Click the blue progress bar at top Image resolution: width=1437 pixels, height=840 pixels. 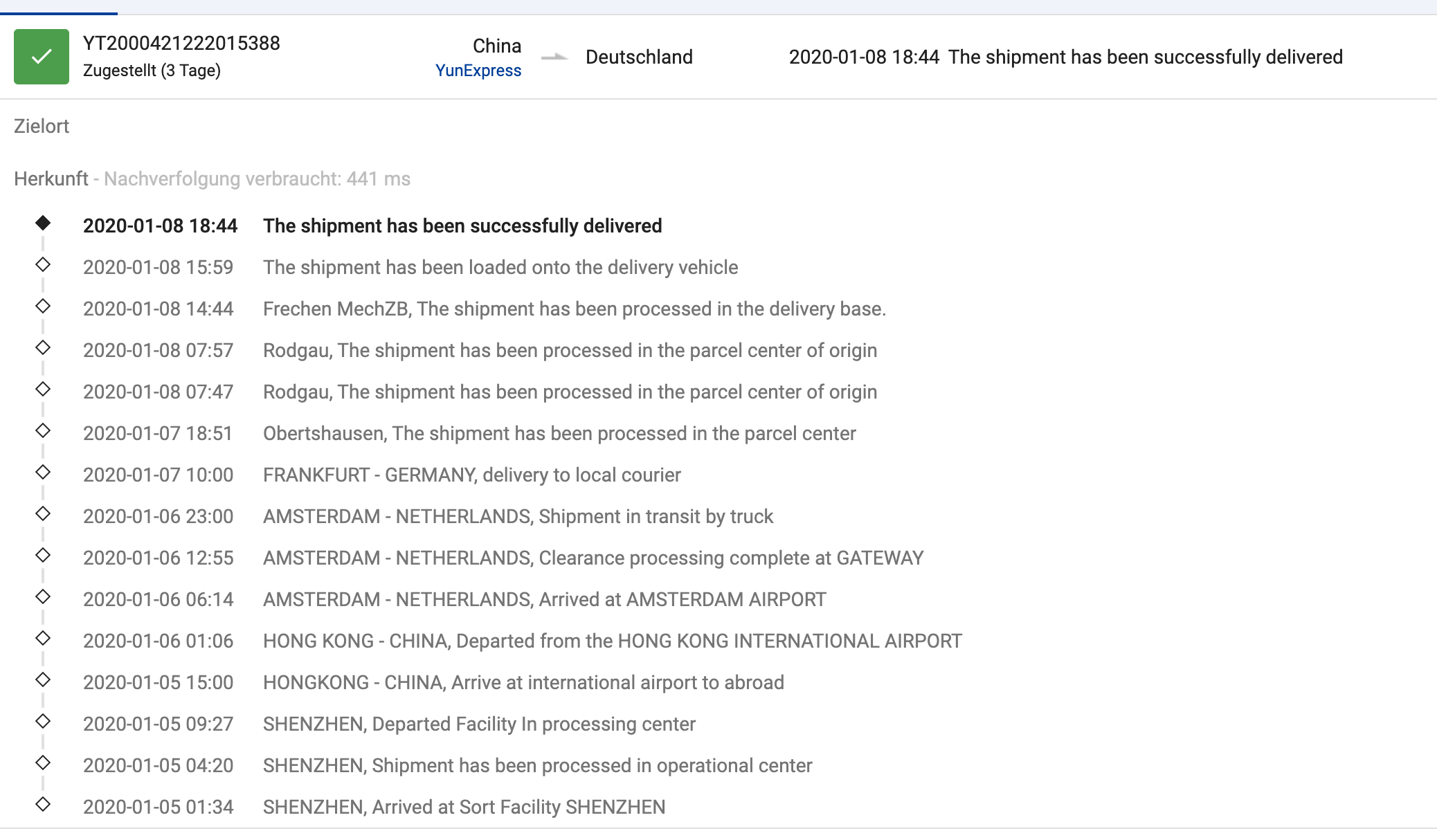59,13
